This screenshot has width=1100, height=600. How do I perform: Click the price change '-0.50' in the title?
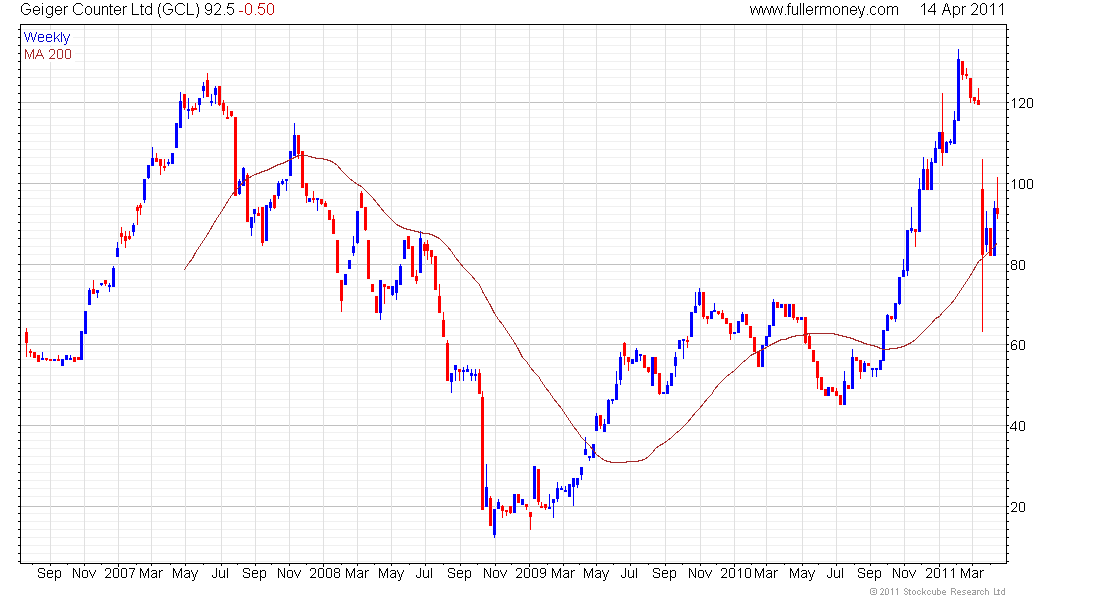[257, 10]
